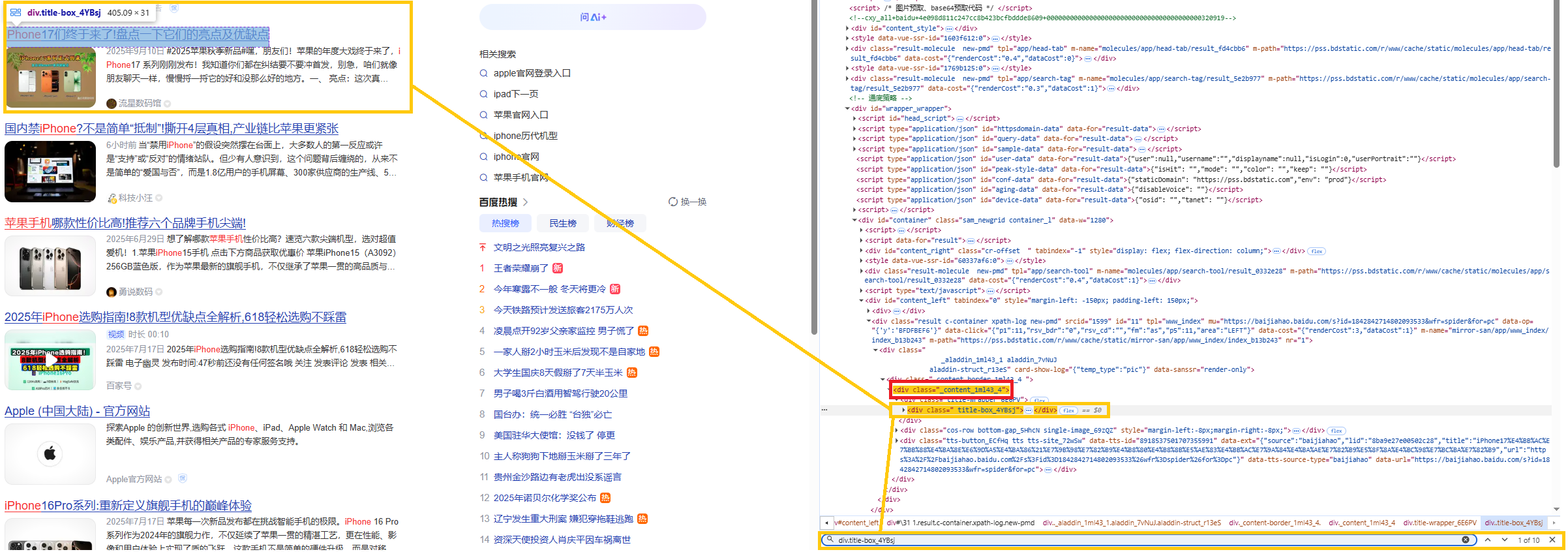
Task: Close the DevTools find bar
Action: click(x=1552, y=540)
